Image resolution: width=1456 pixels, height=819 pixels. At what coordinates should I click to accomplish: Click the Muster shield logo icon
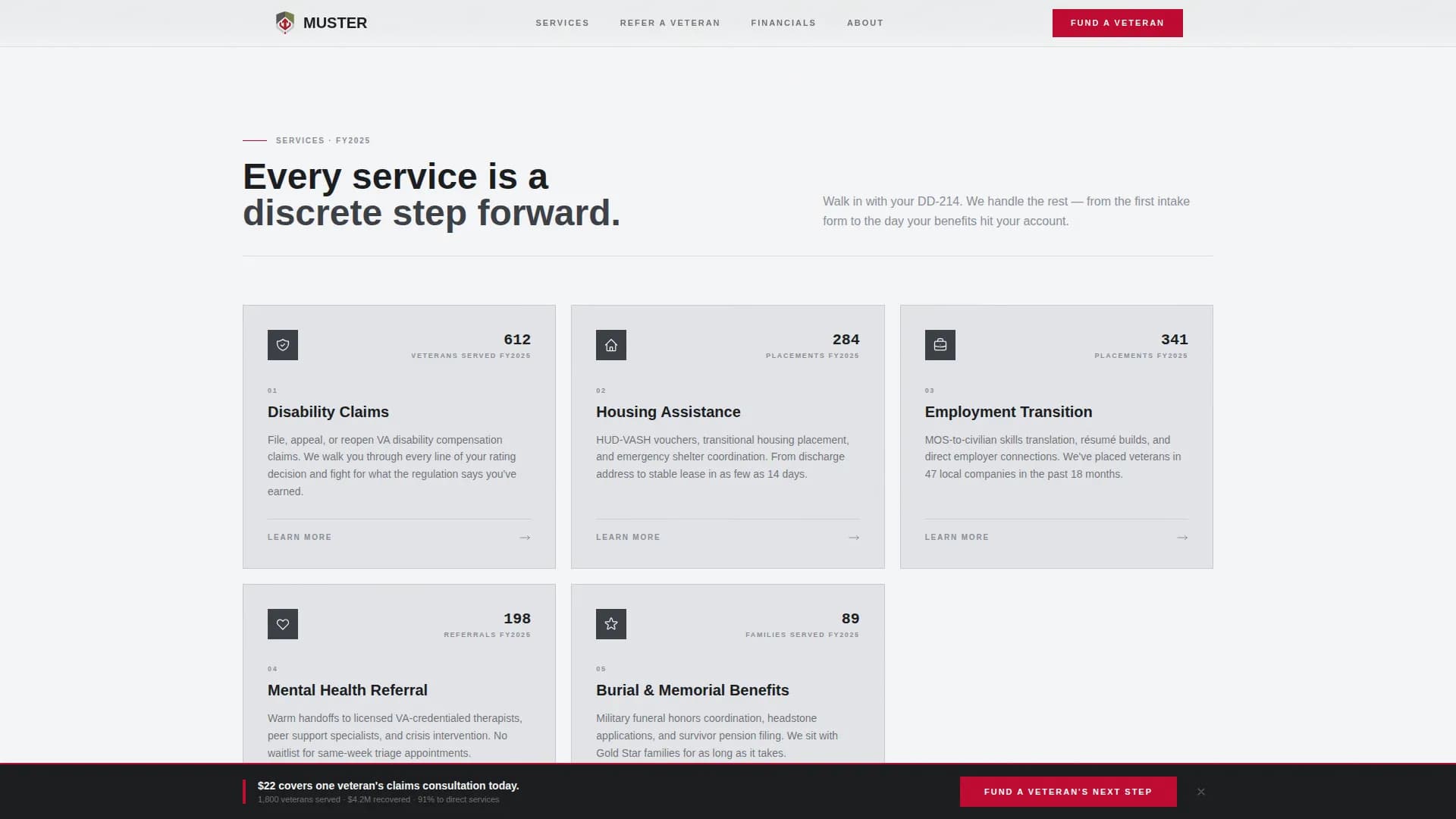pos(284,23)
